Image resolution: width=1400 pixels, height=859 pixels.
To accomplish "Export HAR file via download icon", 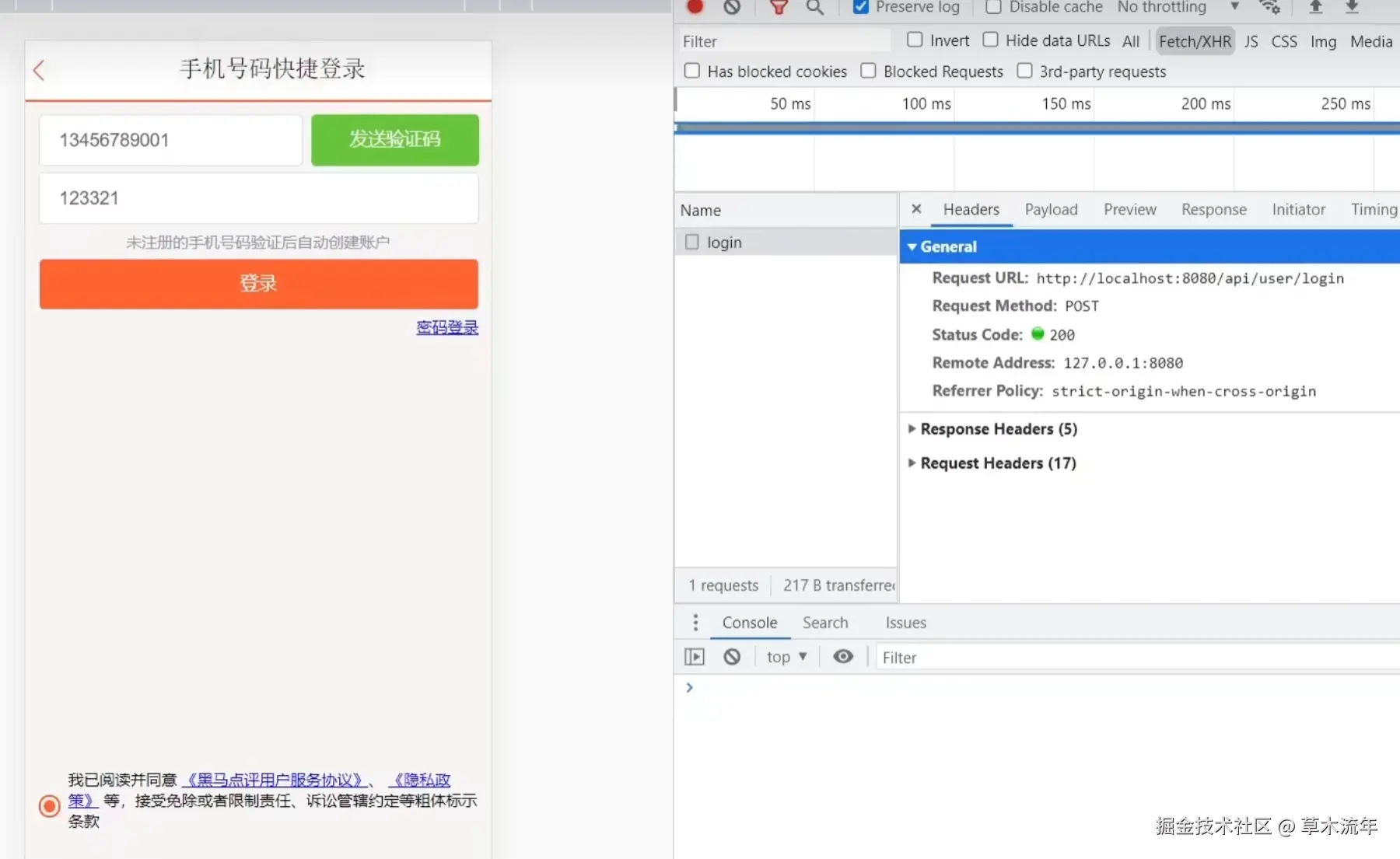I will (1353, 6).
